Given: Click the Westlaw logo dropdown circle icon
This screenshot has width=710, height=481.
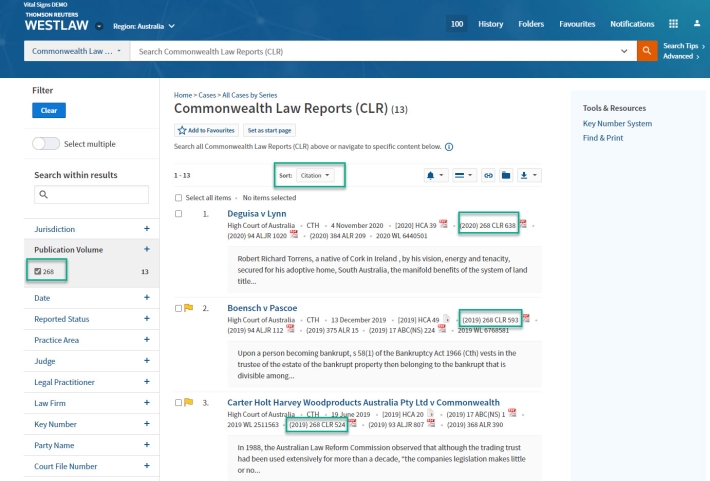Looking at the screenshot, I should point(99,26).
